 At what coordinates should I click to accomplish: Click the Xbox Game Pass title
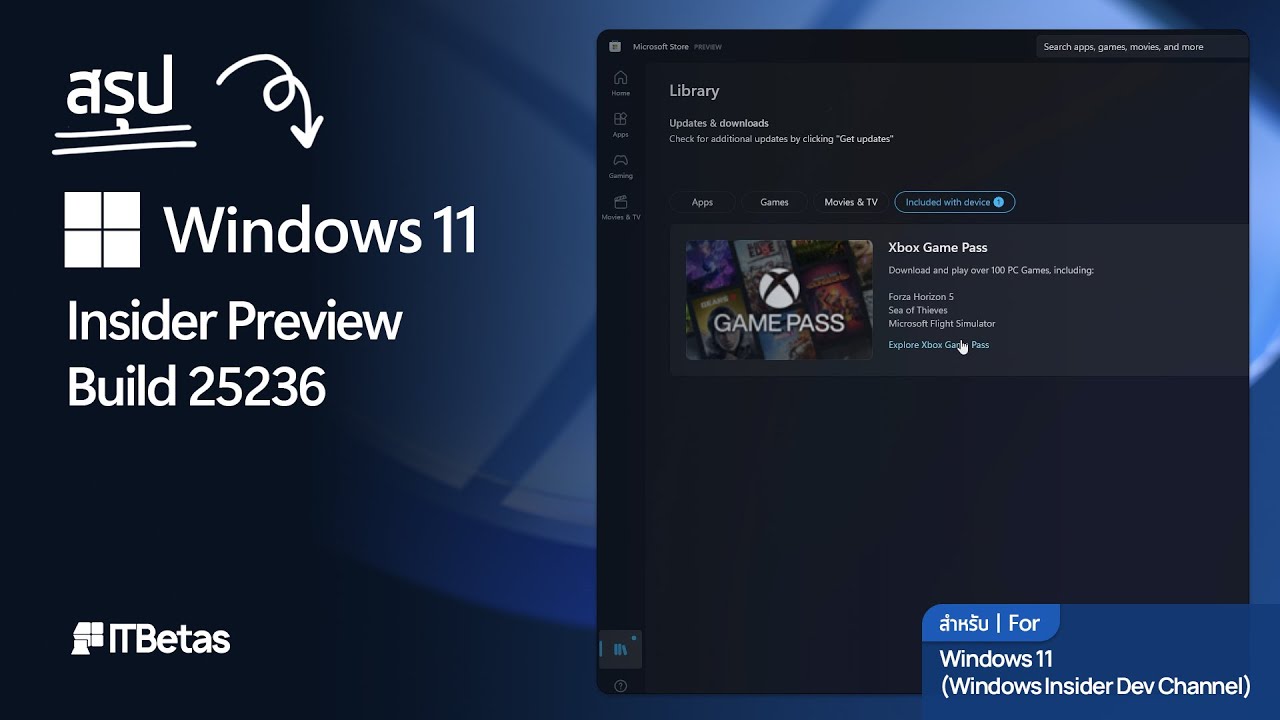click(x=938, y=248)
